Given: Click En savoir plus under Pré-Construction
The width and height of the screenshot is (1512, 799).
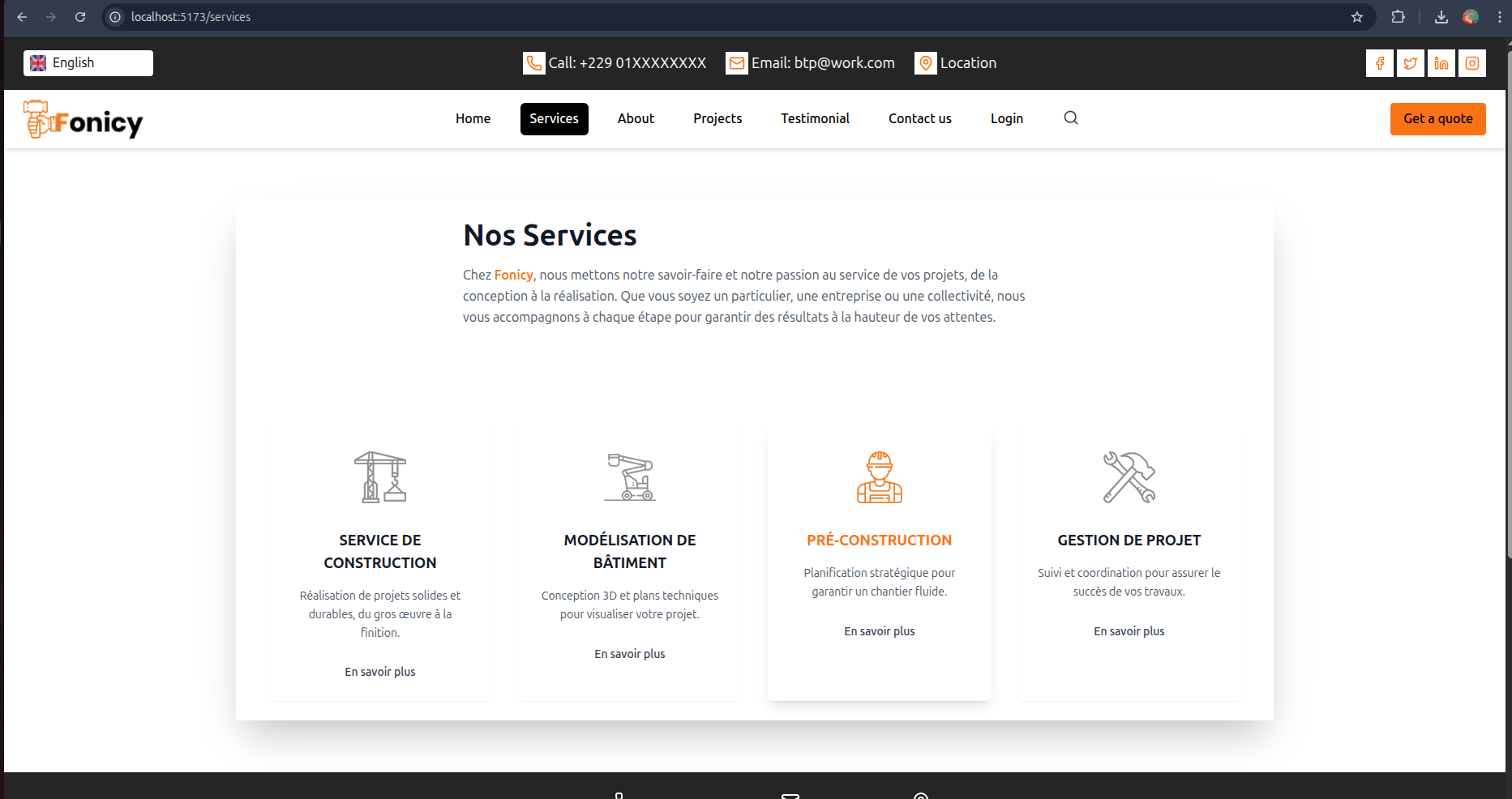Looking at the screenshot, I should pyautogui.click(x=880, y=631).
